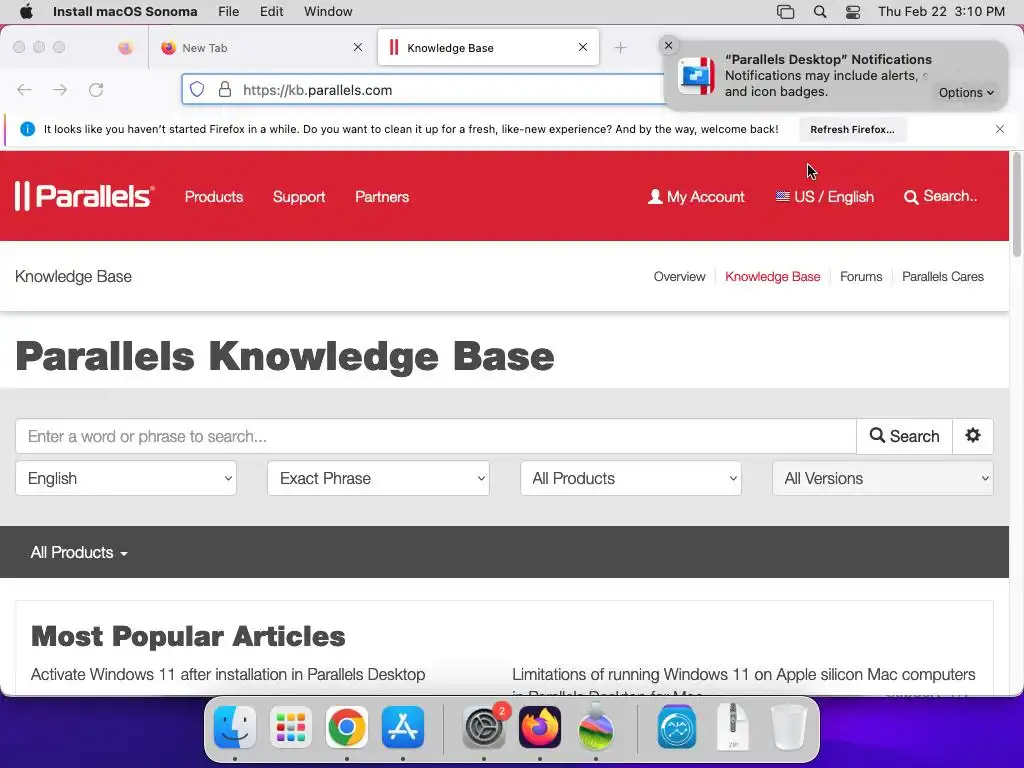Viewport: 1024px width, 768px height.
Task: Open Launchpad from the Dock
Action: point(291,727)
